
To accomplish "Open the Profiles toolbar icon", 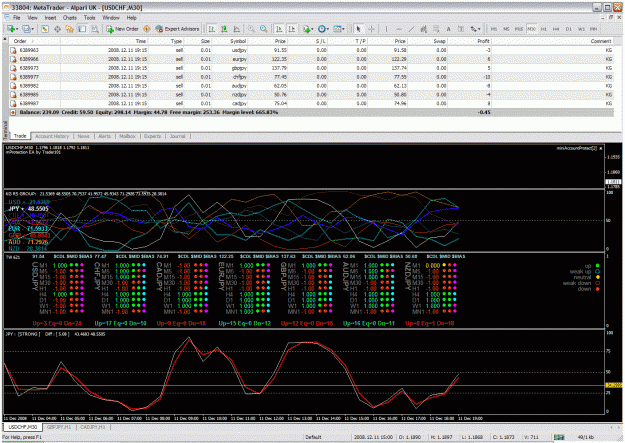I will point(26,29).
